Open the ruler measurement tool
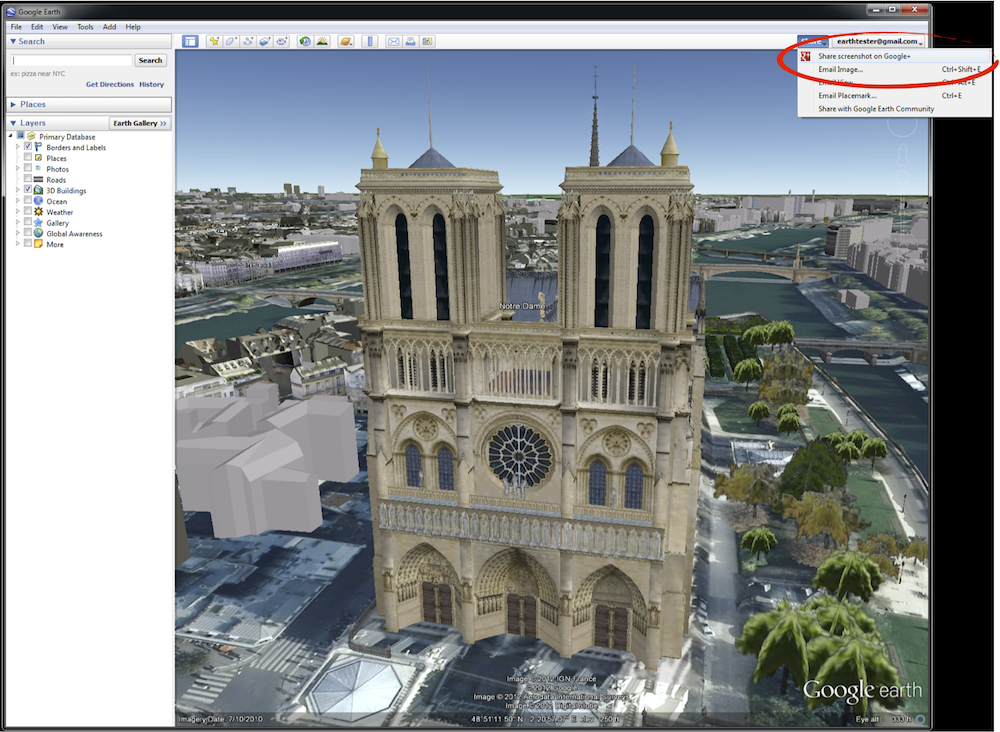Screen dimensions: 1000x732 coord(369,41)
